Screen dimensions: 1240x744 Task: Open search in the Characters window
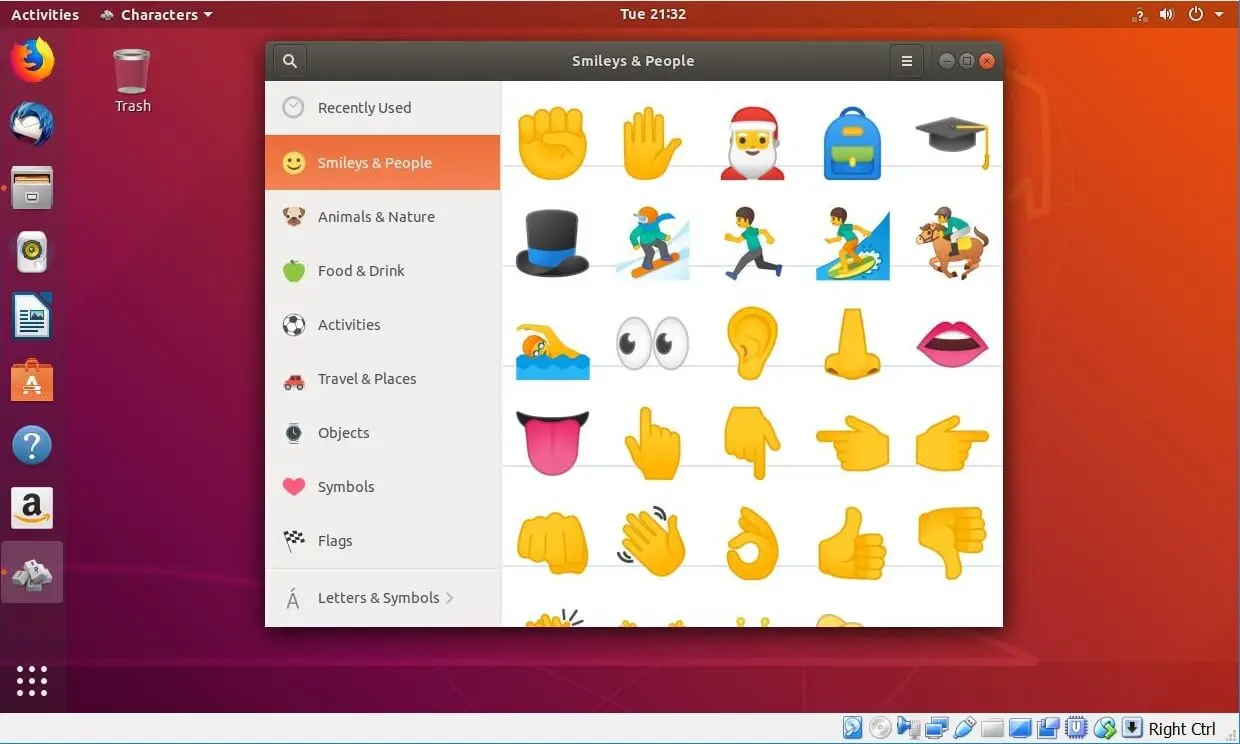pyautogui.click(x=290, y=61)
